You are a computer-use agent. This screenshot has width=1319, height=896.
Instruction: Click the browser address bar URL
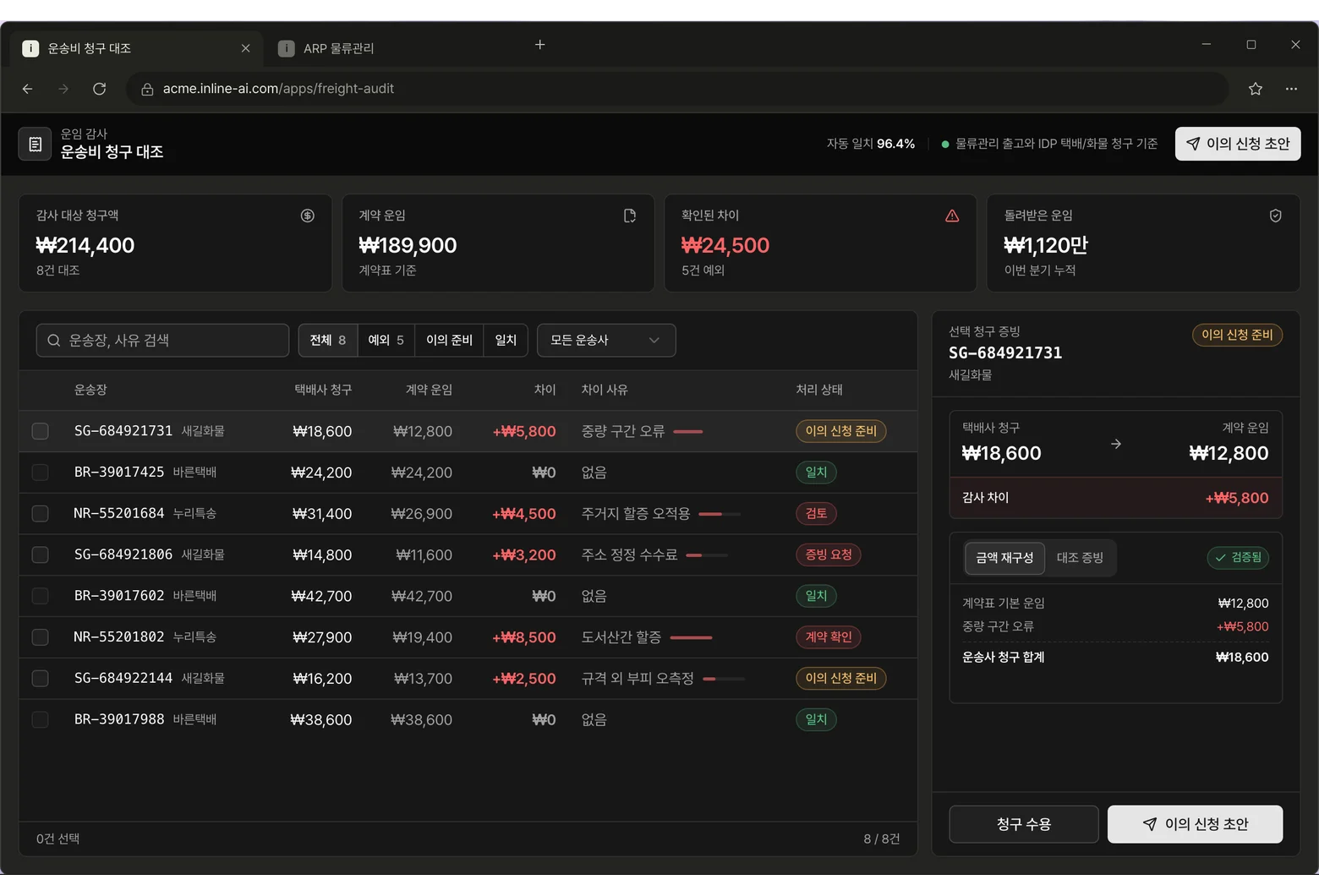278,89
